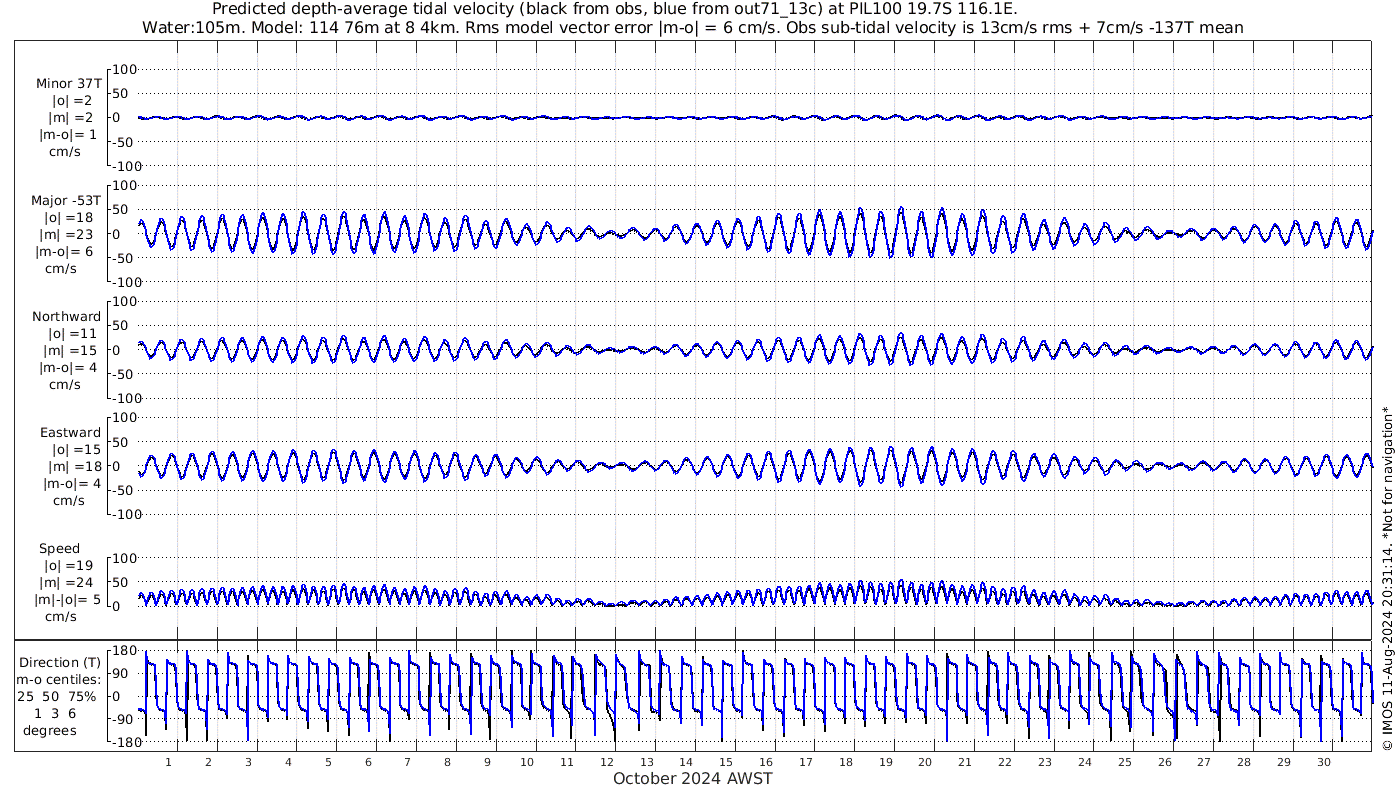Click the '|m| =15' value under Northward
Image resolution: width=1400 pixels, height=800 pixels.
pyautogui.click(x=72, y=351)
